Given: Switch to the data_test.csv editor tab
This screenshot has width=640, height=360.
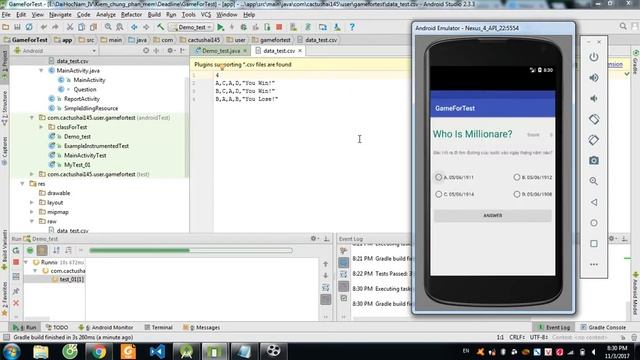Looking at the screenshot, I should (x=278, y=51).
